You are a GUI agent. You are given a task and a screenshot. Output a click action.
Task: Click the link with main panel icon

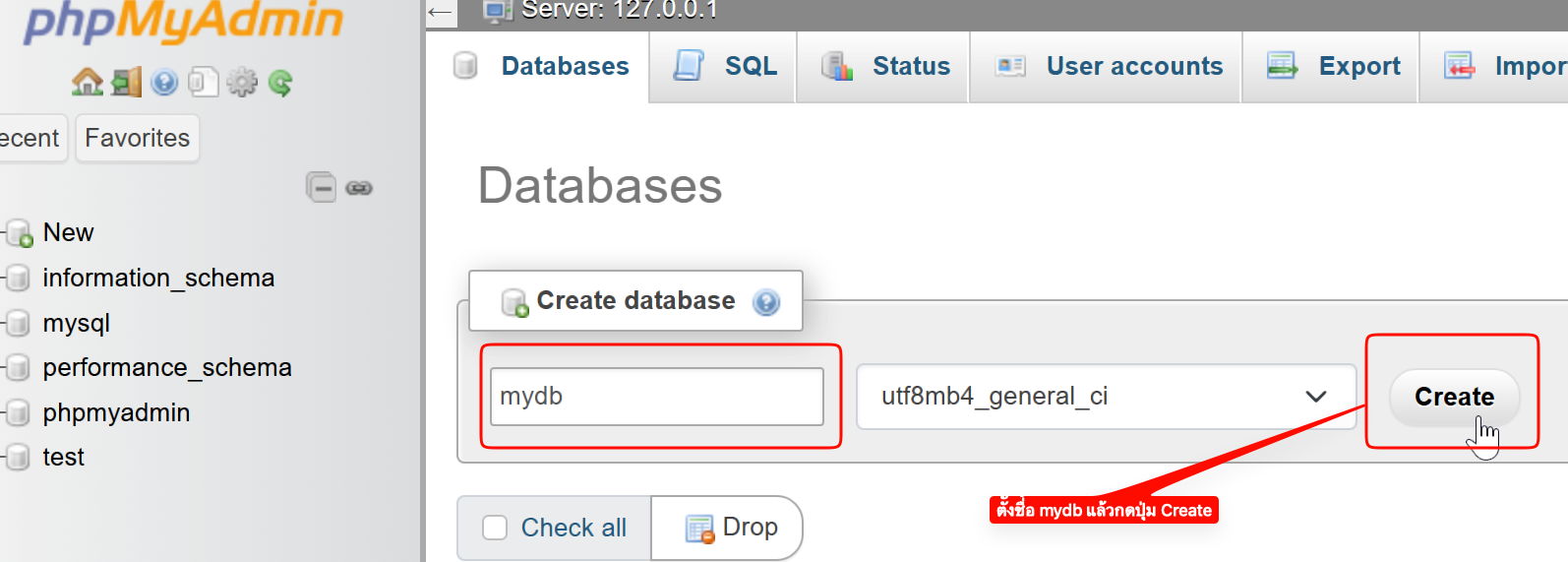pyautogui.click(x=359, y=188)
